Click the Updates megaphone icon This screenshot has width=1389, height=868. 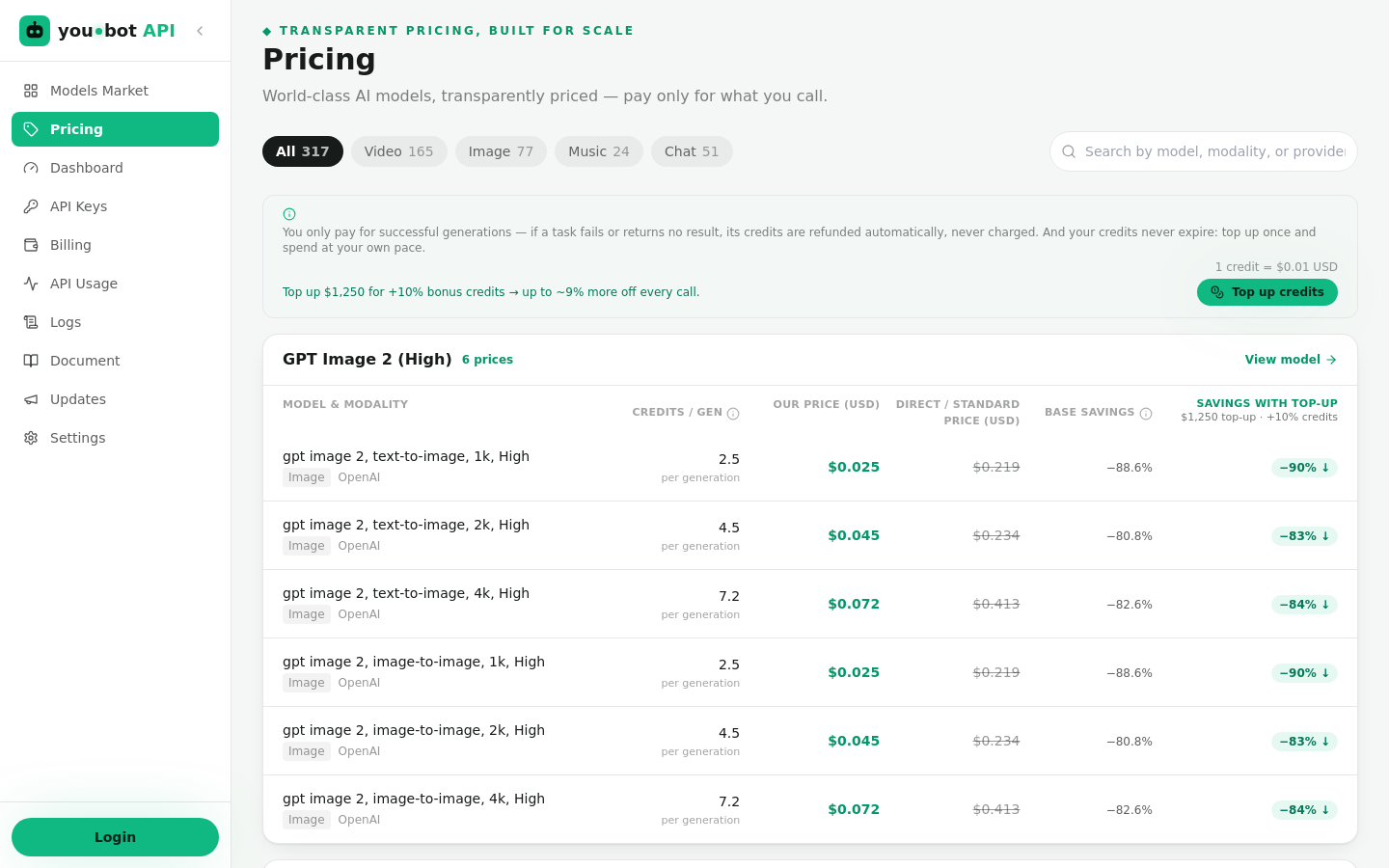click(31, 399)
